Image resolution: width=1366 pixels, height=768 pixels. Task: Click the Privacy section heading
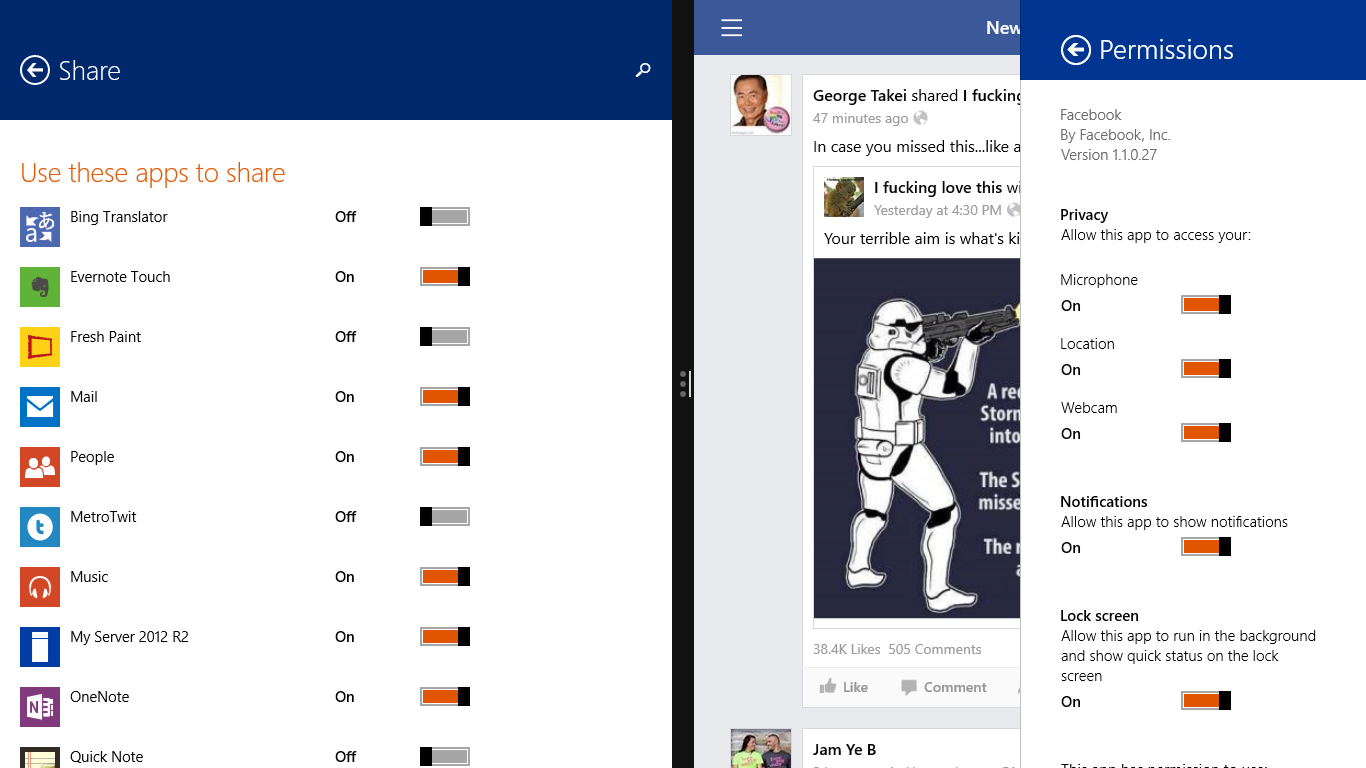pos(1084,215)
